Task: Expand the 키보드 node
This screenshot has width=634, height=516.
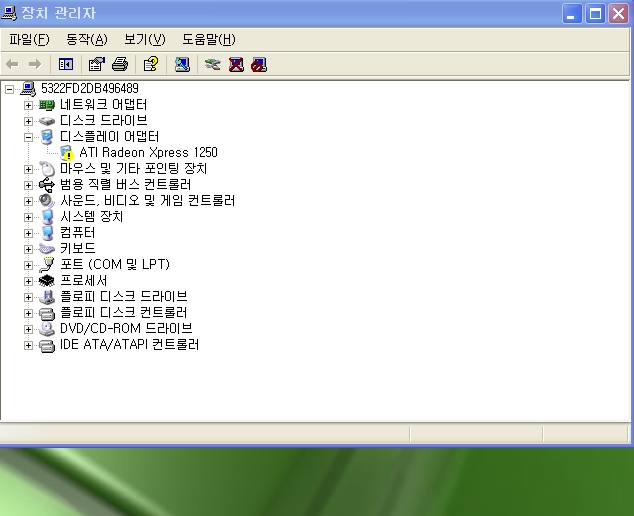Action: (x=28, y=249)
